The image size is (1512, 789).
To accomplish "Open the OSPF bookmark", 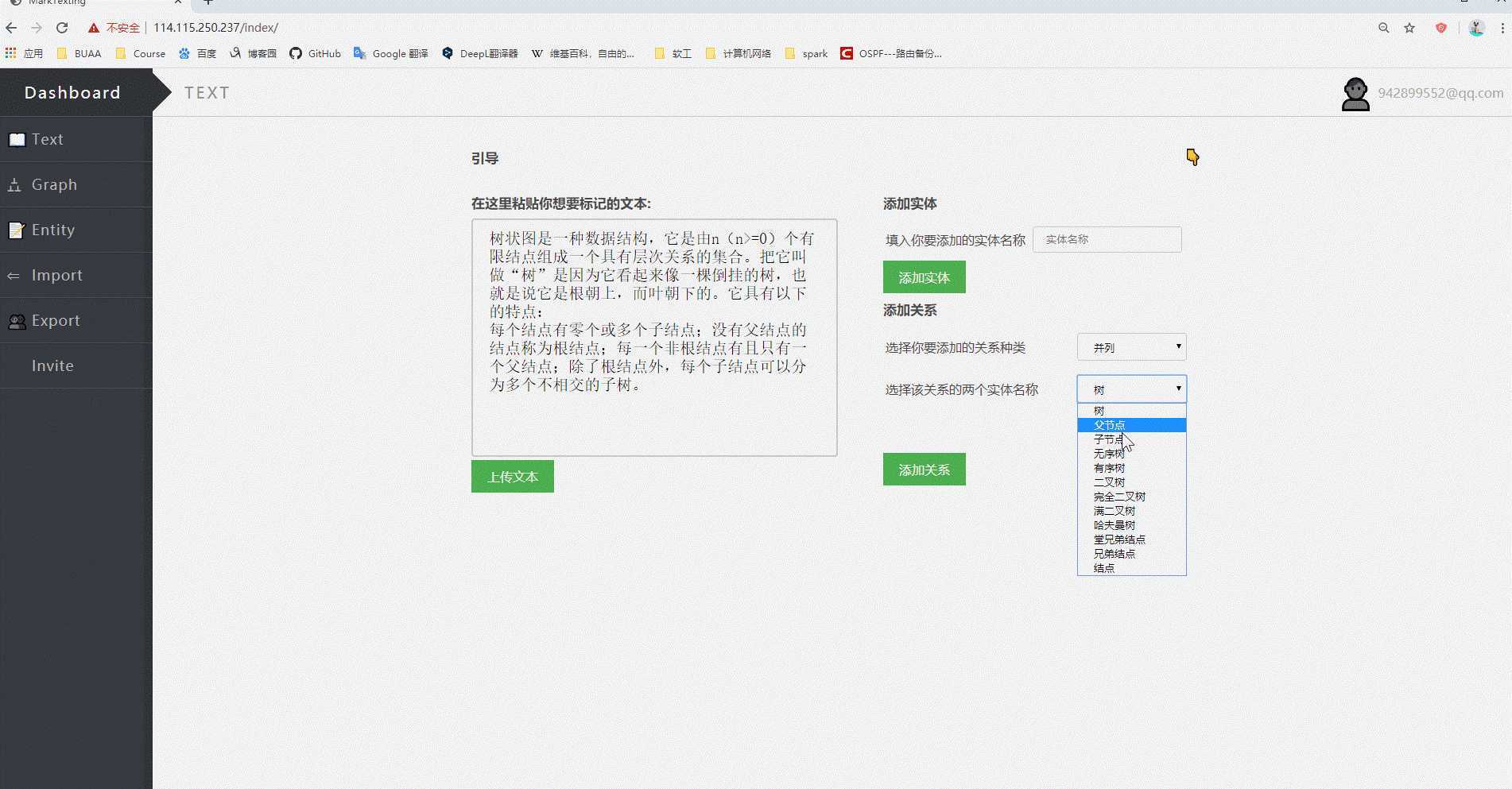I will coord(891,53).
